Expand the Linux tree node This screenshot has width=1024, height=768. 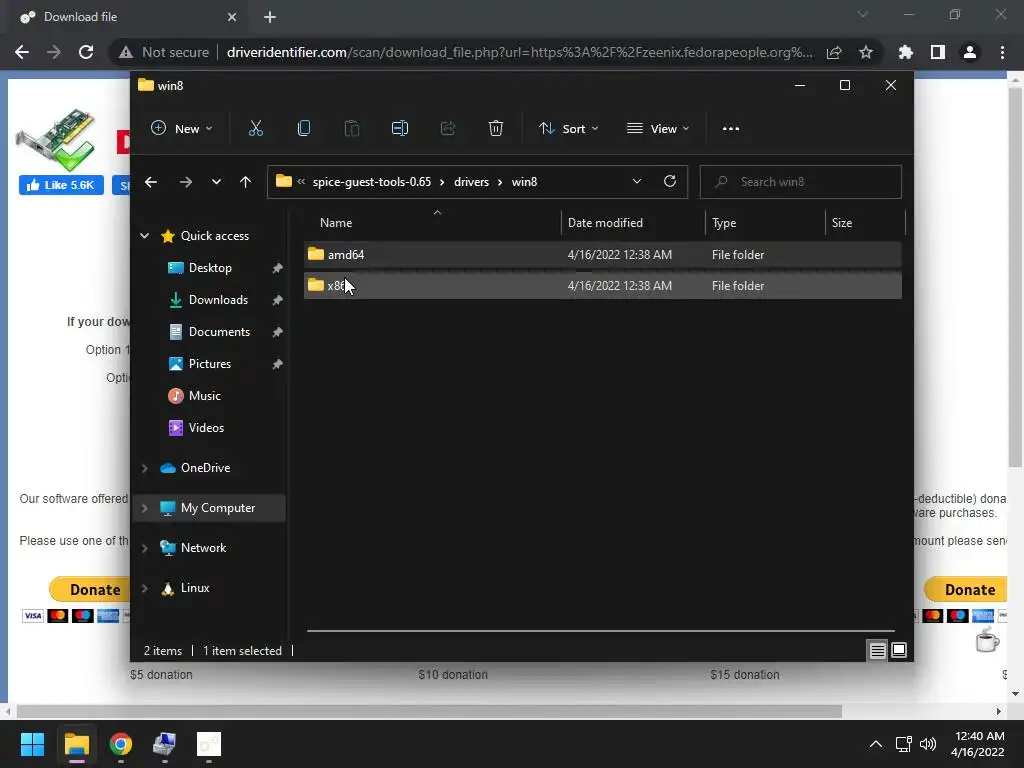click(x=144, y=588)
